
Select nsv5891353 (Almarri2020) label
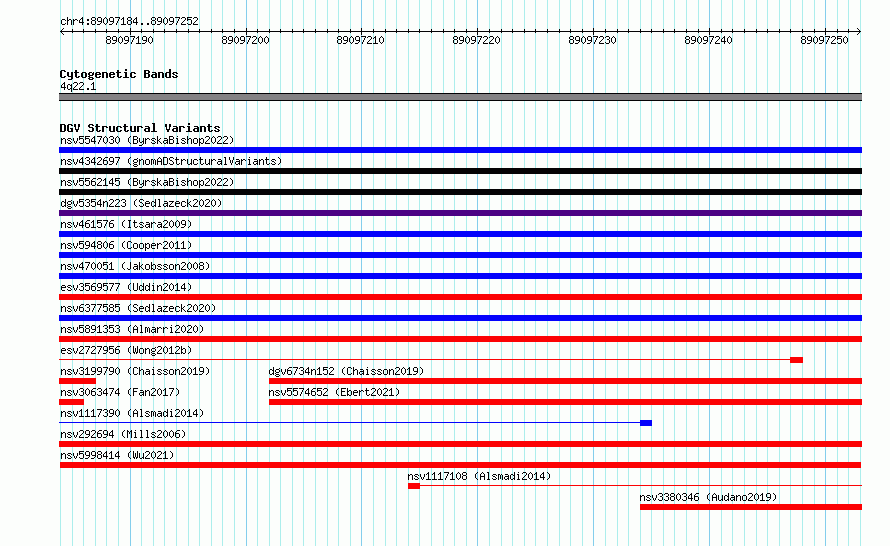132,329
